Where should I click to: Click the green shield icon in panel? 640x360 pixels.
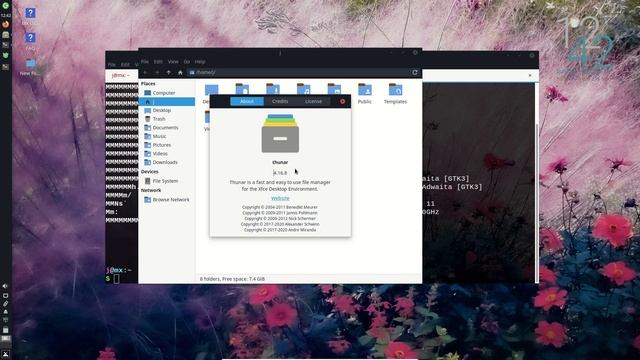(5, 55)
